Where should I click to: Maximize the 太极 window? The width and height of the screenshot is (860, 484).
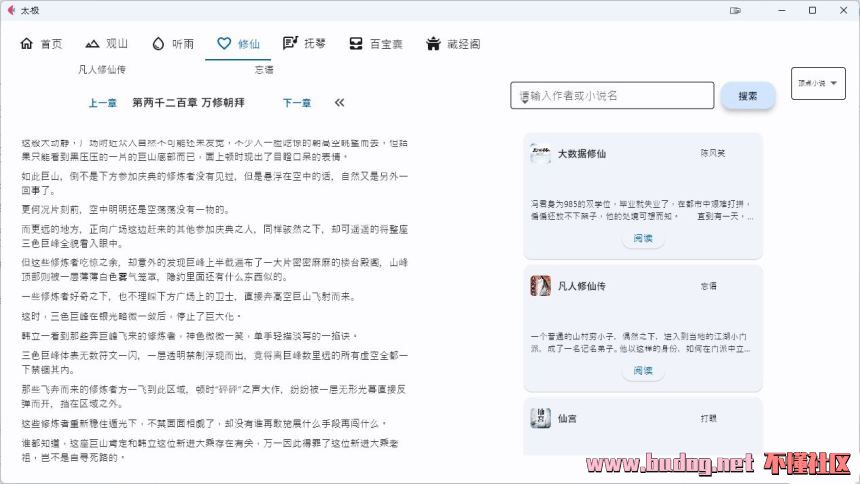[x=812, y=10]
